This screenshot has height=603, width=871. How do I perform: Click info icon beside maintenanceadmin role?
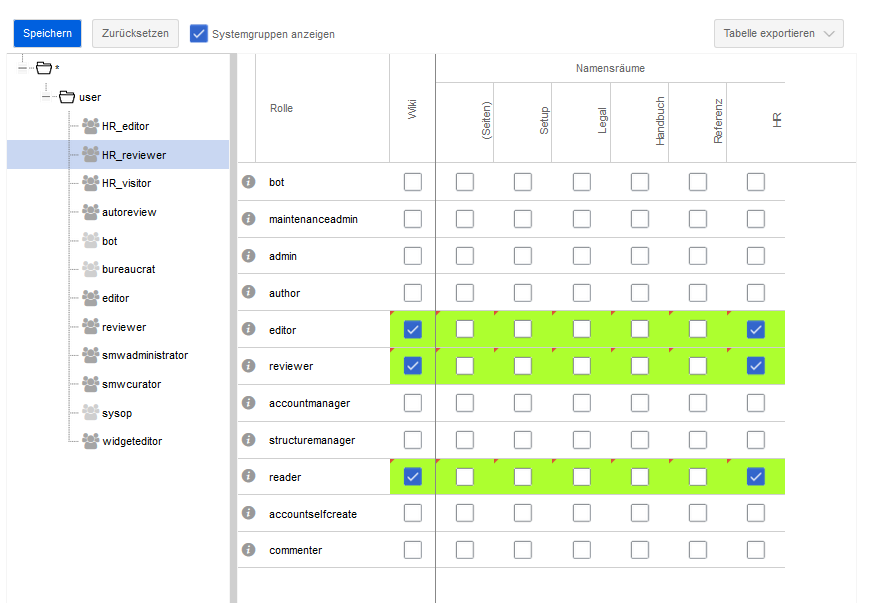(x=248, y=219)
